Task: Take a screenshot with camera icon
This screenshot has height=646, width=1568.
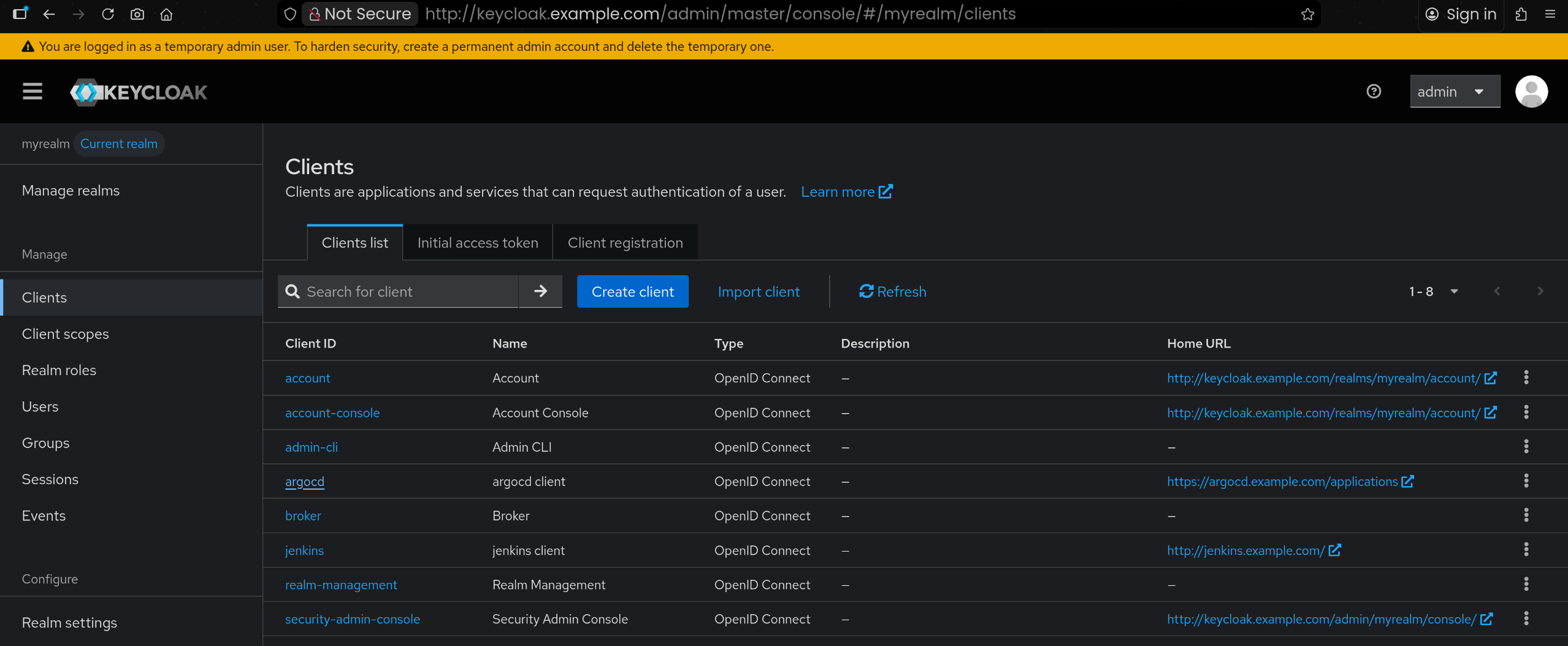Action: (x=137, y=14)
